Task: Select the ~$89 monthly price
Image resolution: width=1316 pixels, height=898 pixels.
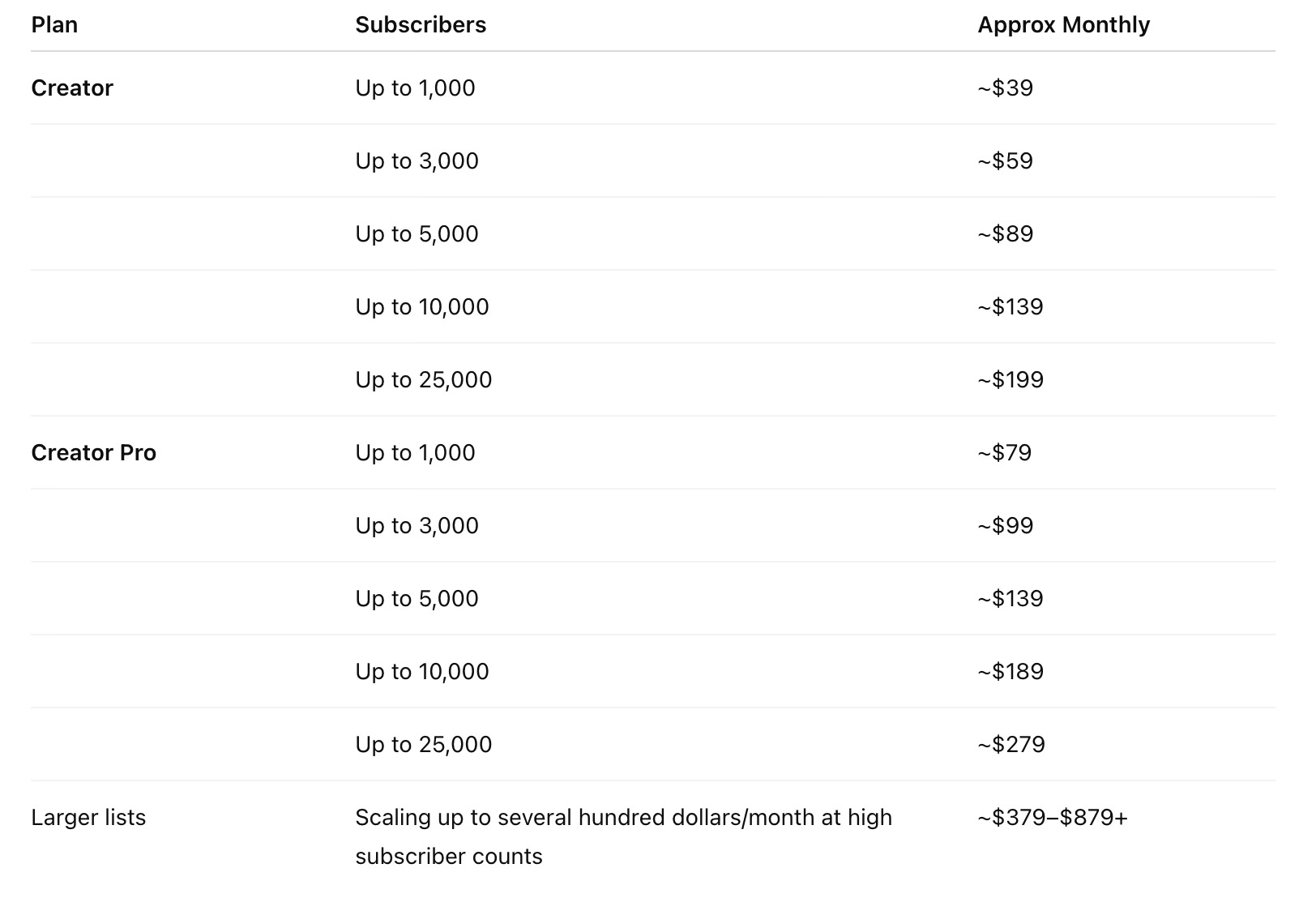Action: (x=1005, y=233)
